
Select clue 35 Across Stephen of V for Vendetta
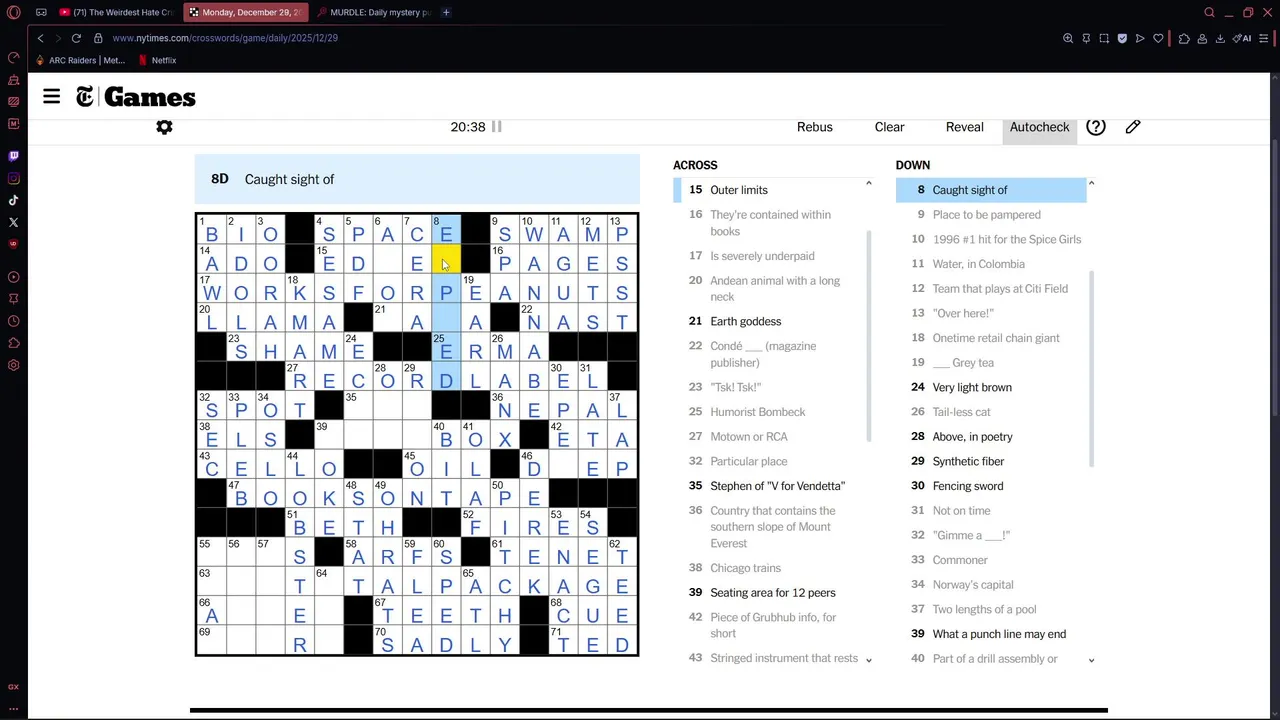coord(772,486)
